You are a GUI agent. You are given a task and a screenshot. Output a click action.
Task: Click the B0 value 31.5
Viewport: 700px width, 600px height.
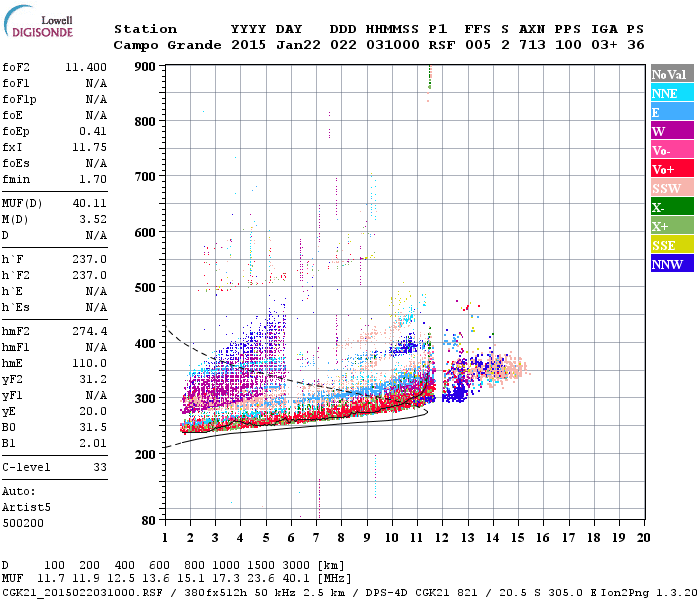coord(93,428)
